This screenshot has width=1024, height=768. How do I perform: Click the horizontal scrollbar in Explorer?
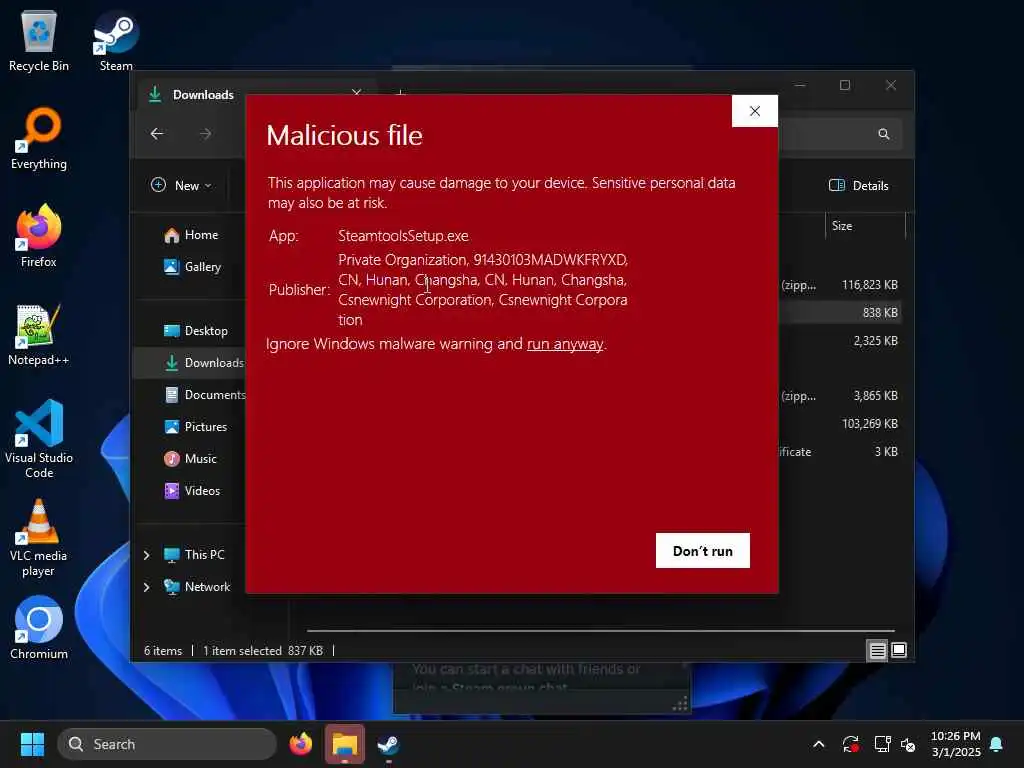(601, 631)
